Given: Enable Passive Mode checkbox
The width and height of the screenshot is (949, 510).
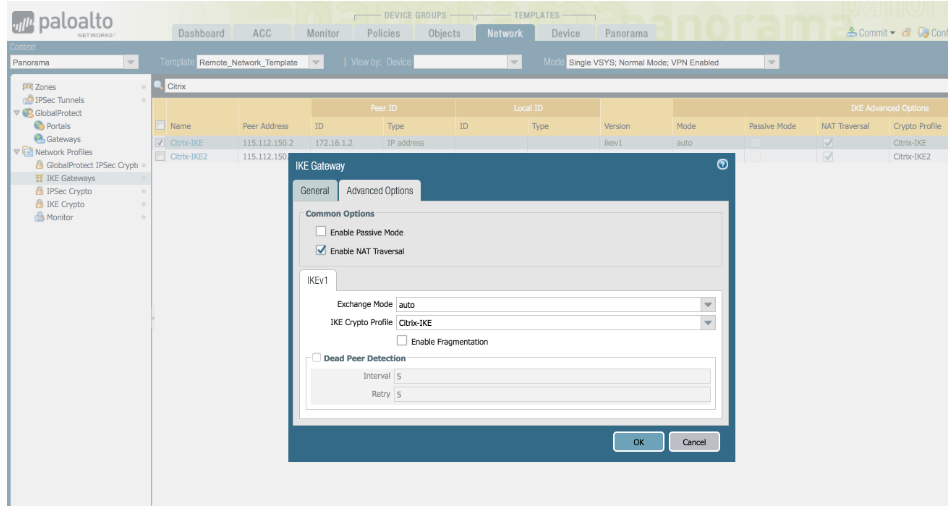Looking at the screenshot, I should [x=321, y=231].
